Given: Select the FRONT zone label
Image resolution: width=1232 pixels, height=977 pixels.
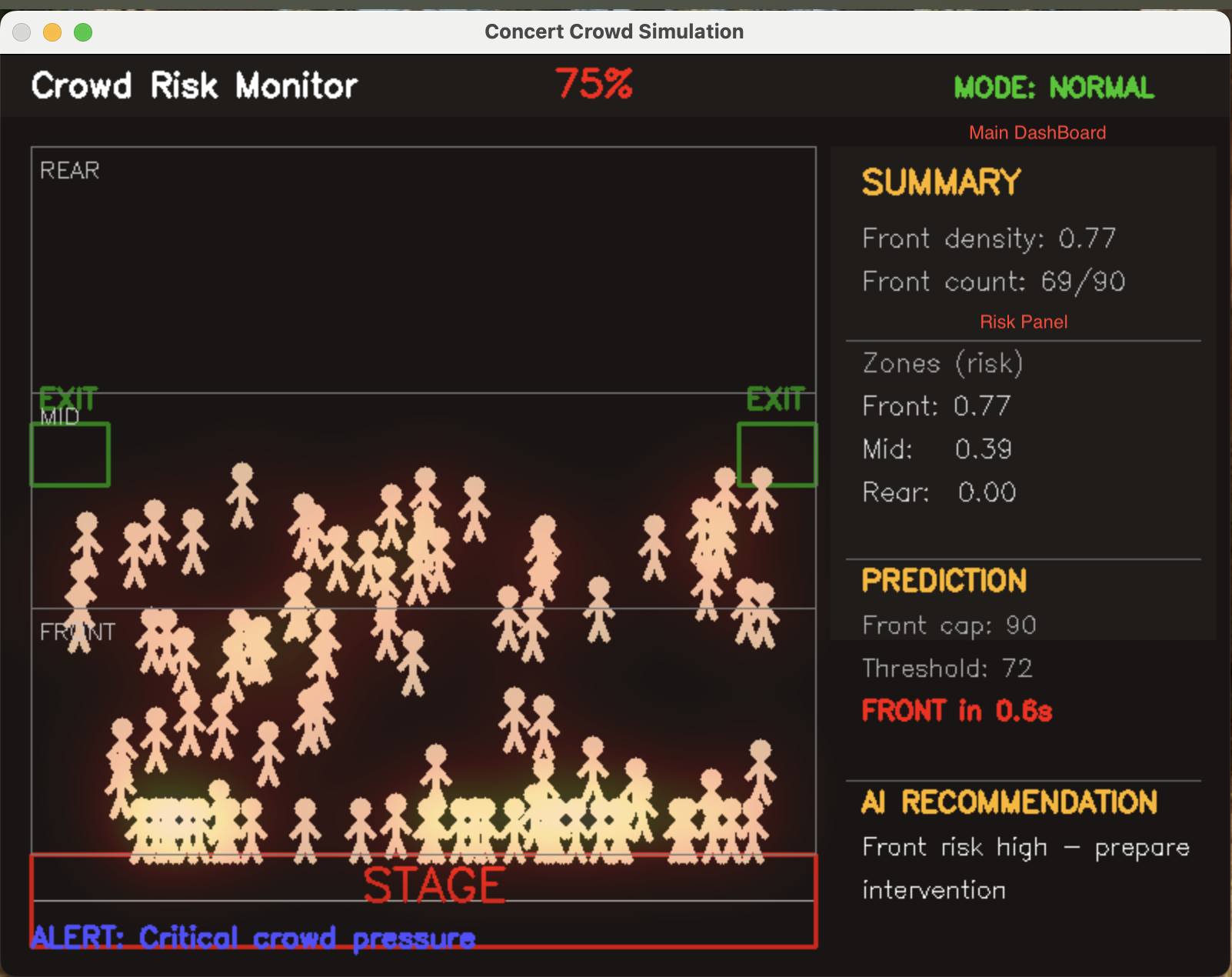Looking at the screenshot, I should click(x=75, y=631).
